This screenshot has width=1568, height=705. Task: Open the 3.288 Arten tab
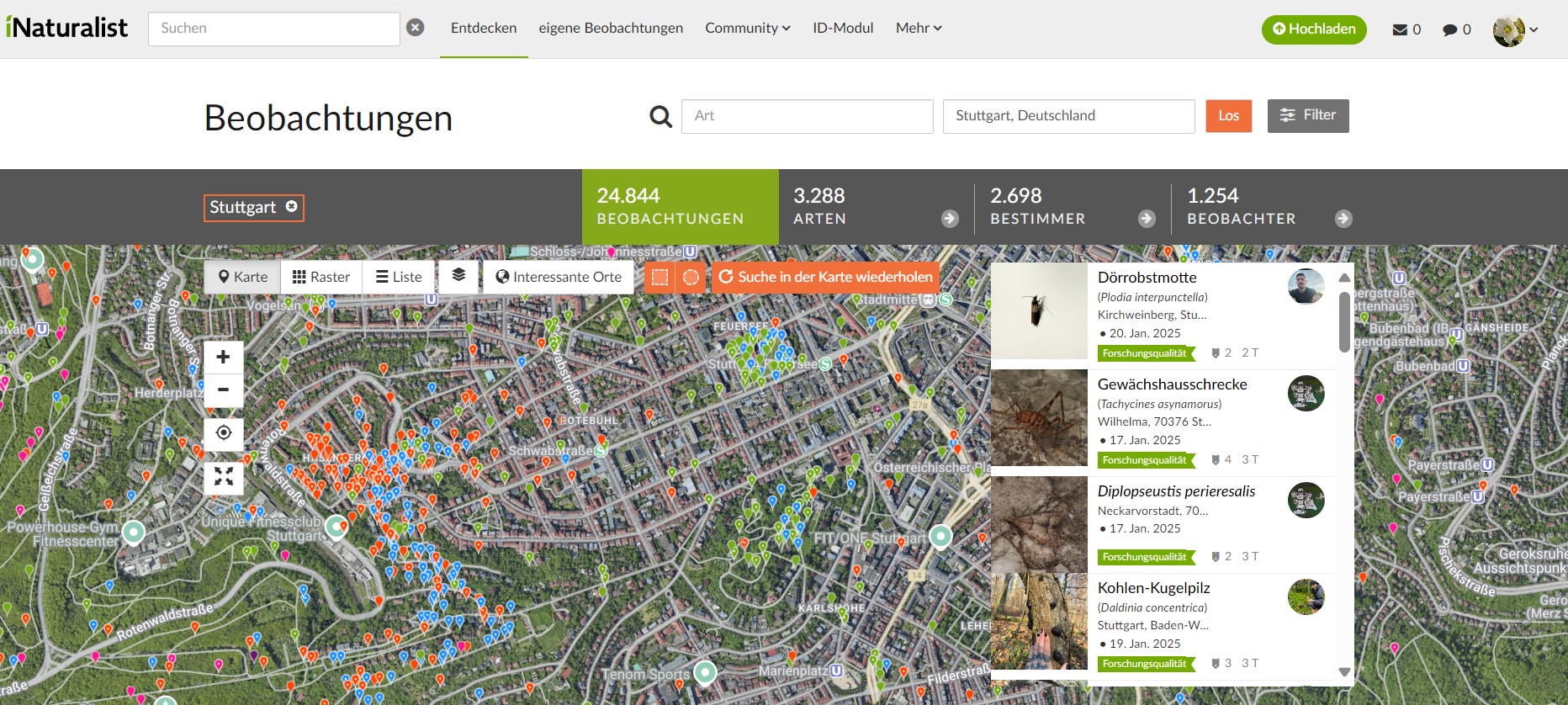pos(877,207)
